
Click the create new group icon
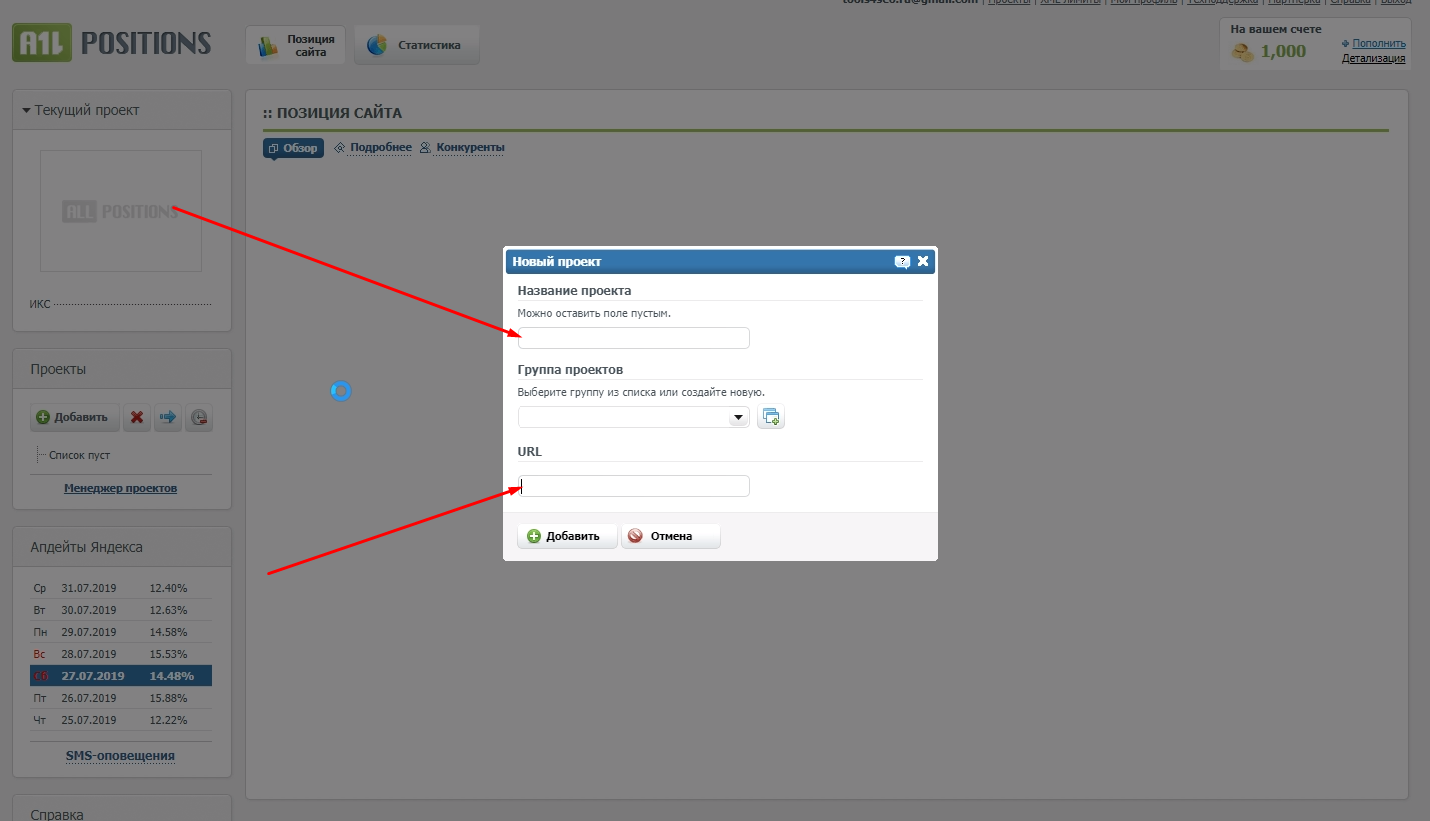pos(770,417)
